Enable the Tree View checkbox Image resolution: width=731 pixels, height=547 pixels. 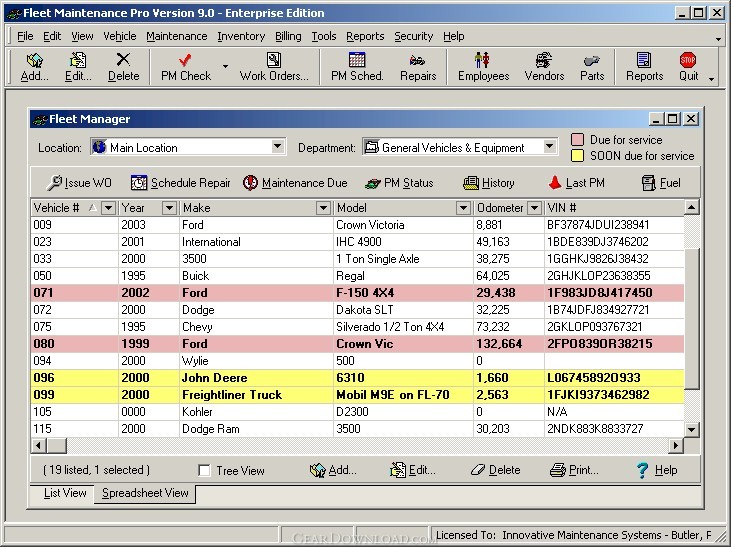204,471
